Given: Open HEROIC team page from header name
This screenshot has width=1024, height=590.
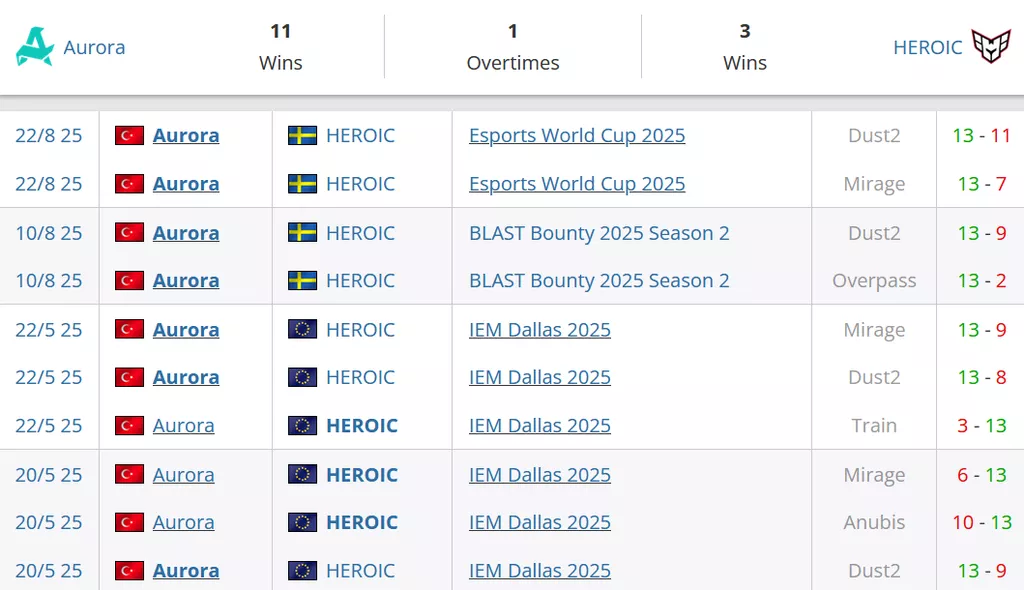Looking at the screenshot, I should point(927,47).
